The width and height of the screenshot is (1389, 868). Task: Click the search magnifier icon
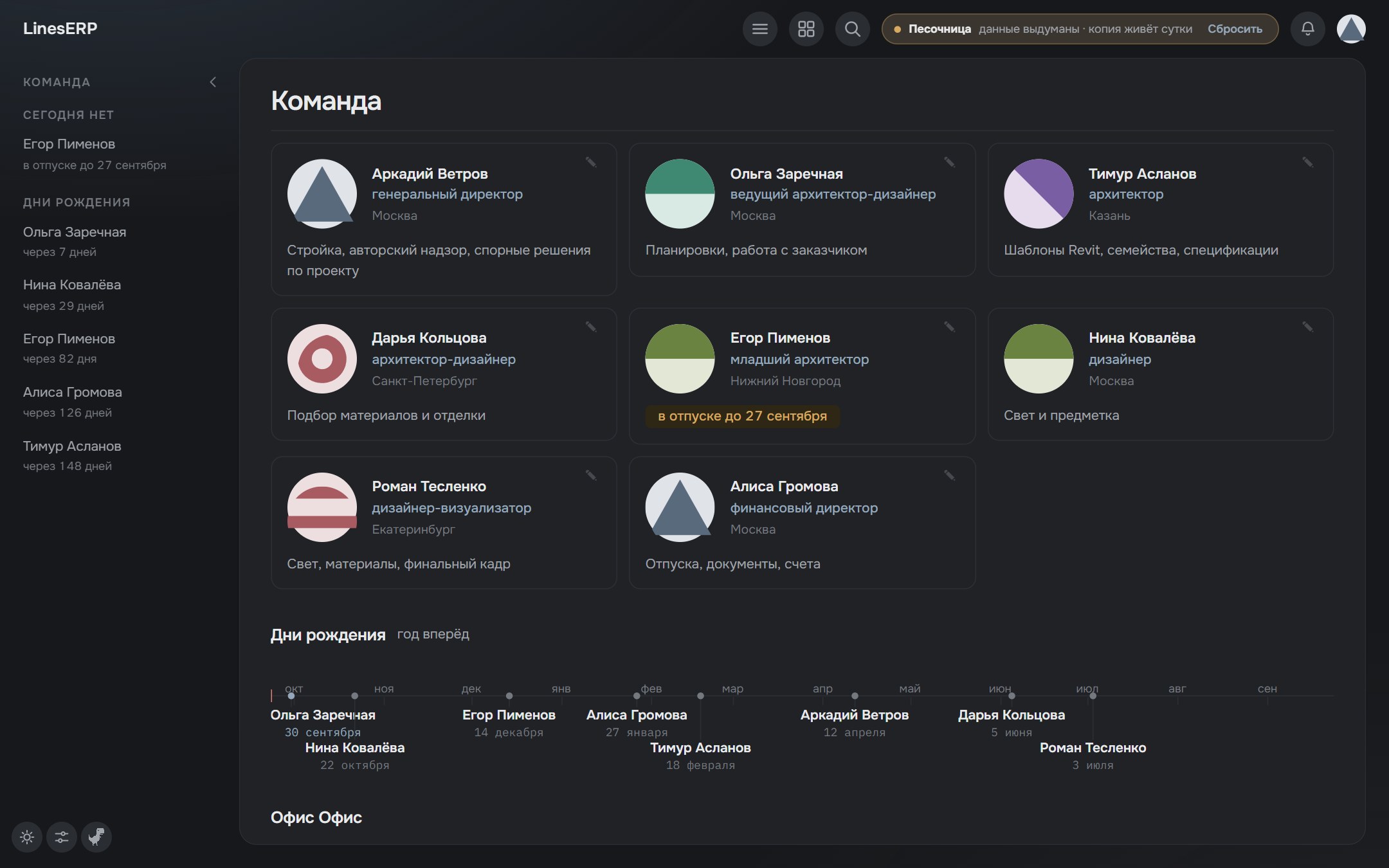tap(852, 29)
